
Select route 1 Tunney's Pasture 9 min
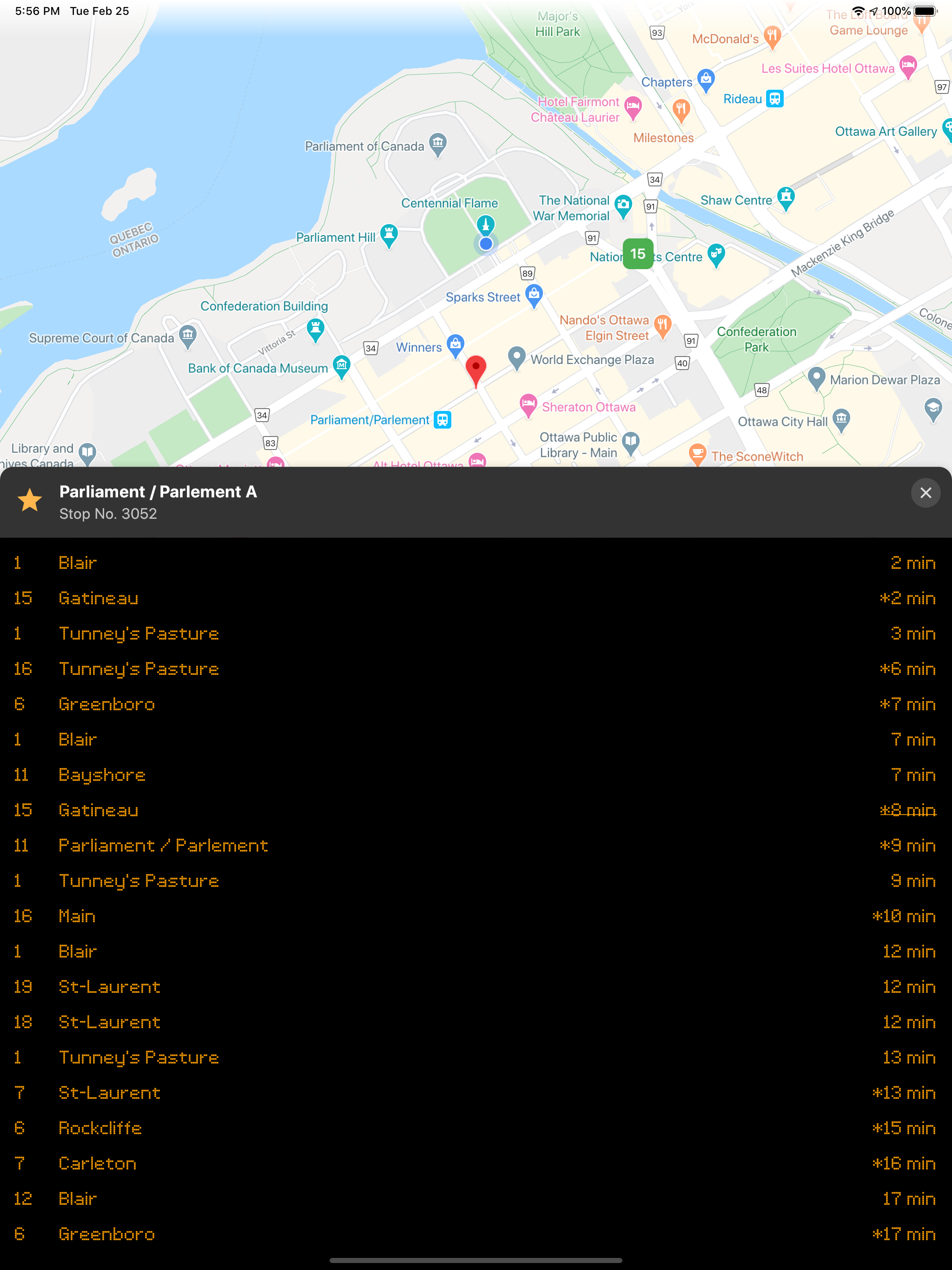pos(476,881)
